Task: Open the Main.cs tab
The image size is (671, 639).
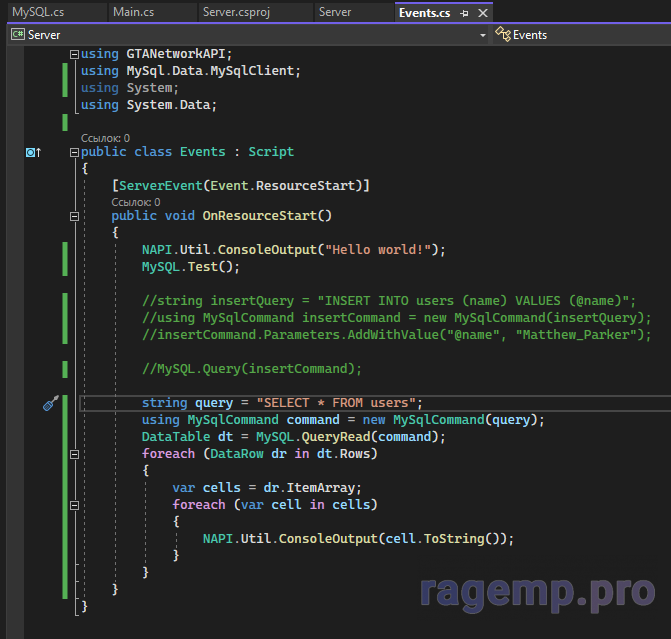Action: point(134,12)
